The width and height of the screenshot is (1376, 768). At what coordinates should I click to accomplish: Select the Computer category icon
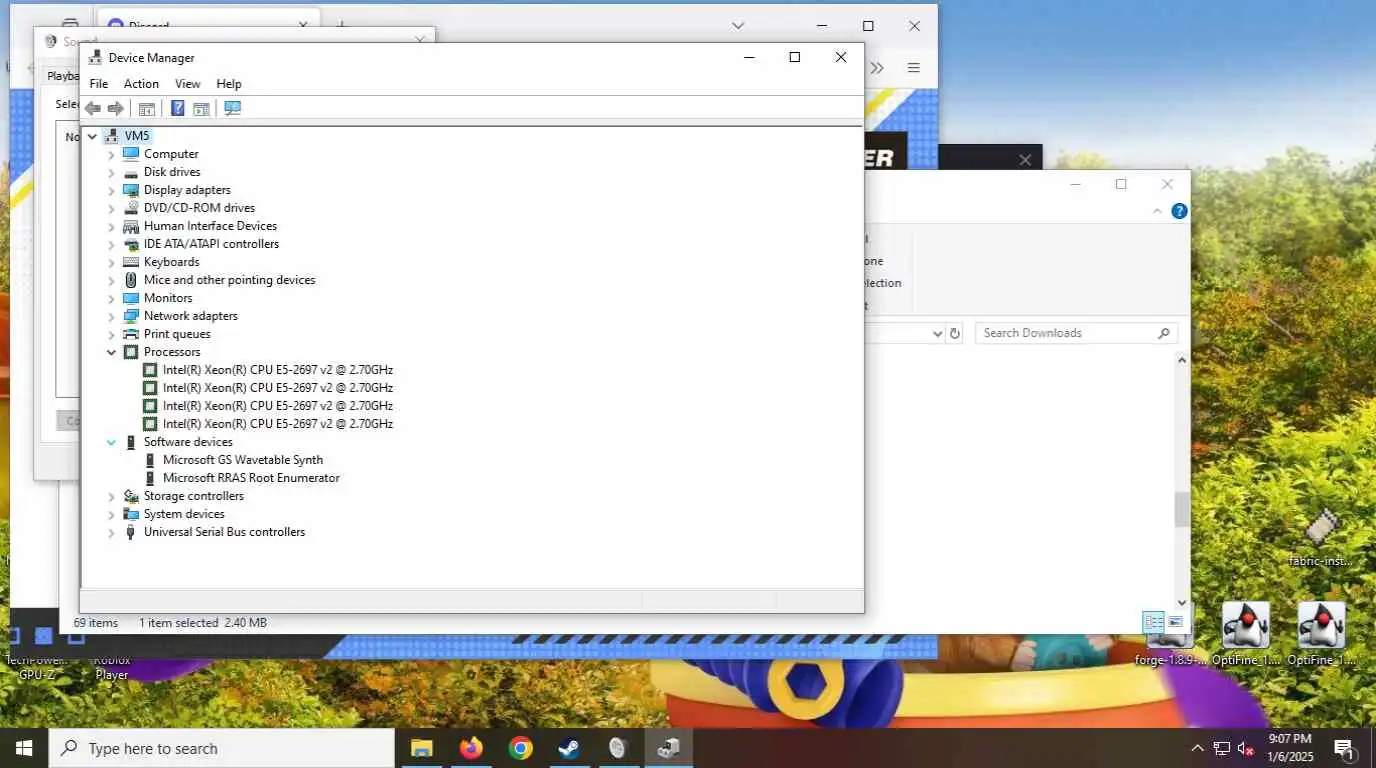[x=131, y=154]
